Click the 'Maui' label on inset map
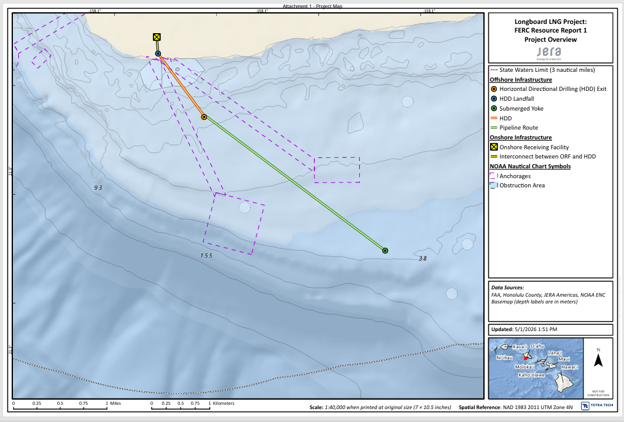Screen dimensions: 624x422 [x=564, y=359]
